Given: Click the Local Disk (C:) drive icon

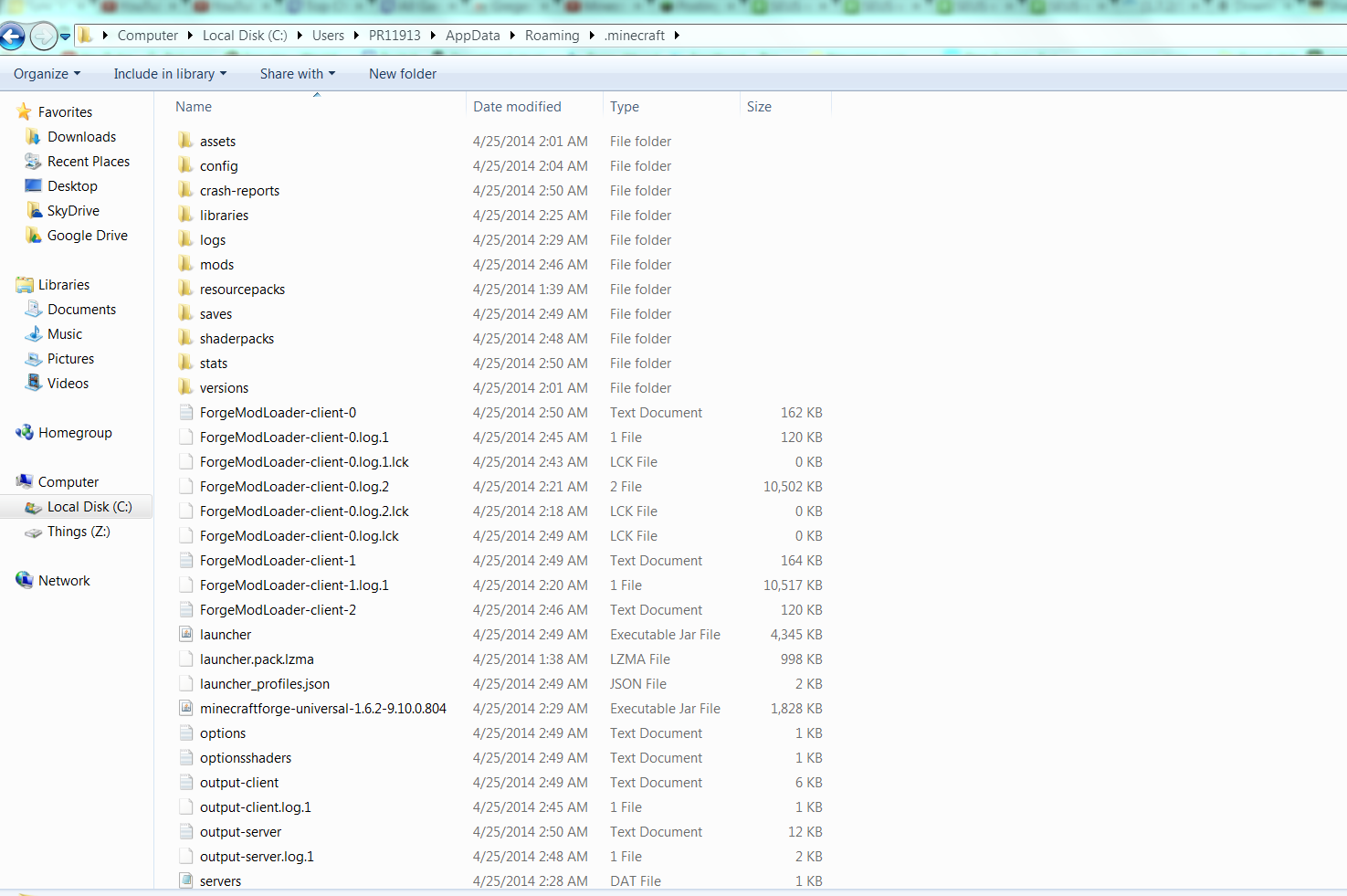Looking at the screenshot, I should (x=34, y=507).
